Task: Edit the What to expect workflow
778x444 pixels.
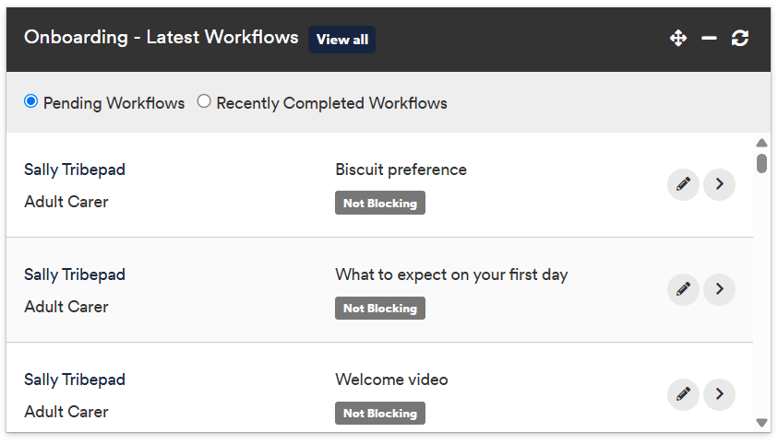Action: point(683,289)
